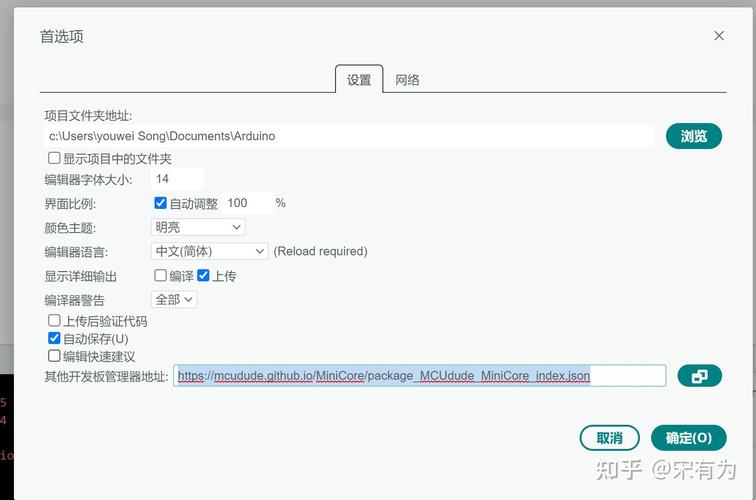756x500 pixels.
Task: Uncheck 自动保存(U) checkbox
Action: click(54, 338)
